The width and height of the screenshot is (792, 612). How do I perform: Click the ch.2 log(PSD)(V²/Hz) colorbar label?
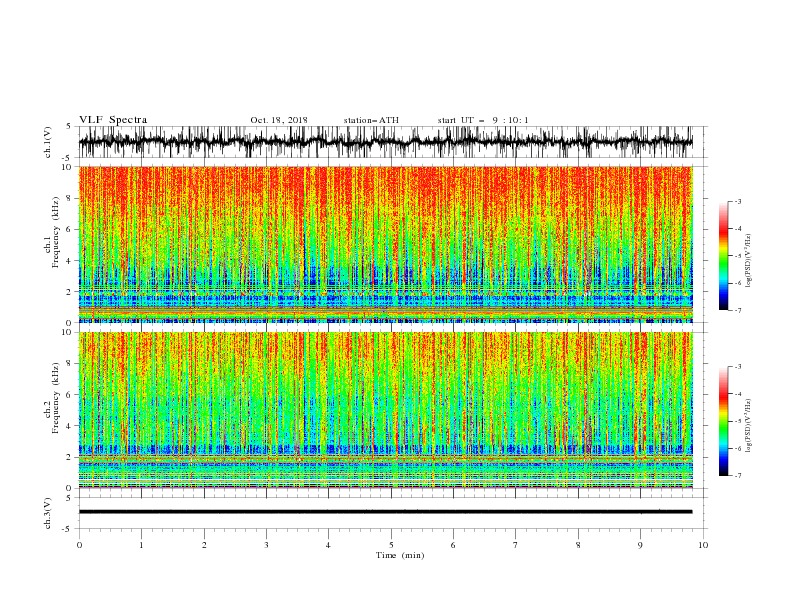(x=748, y=426)
